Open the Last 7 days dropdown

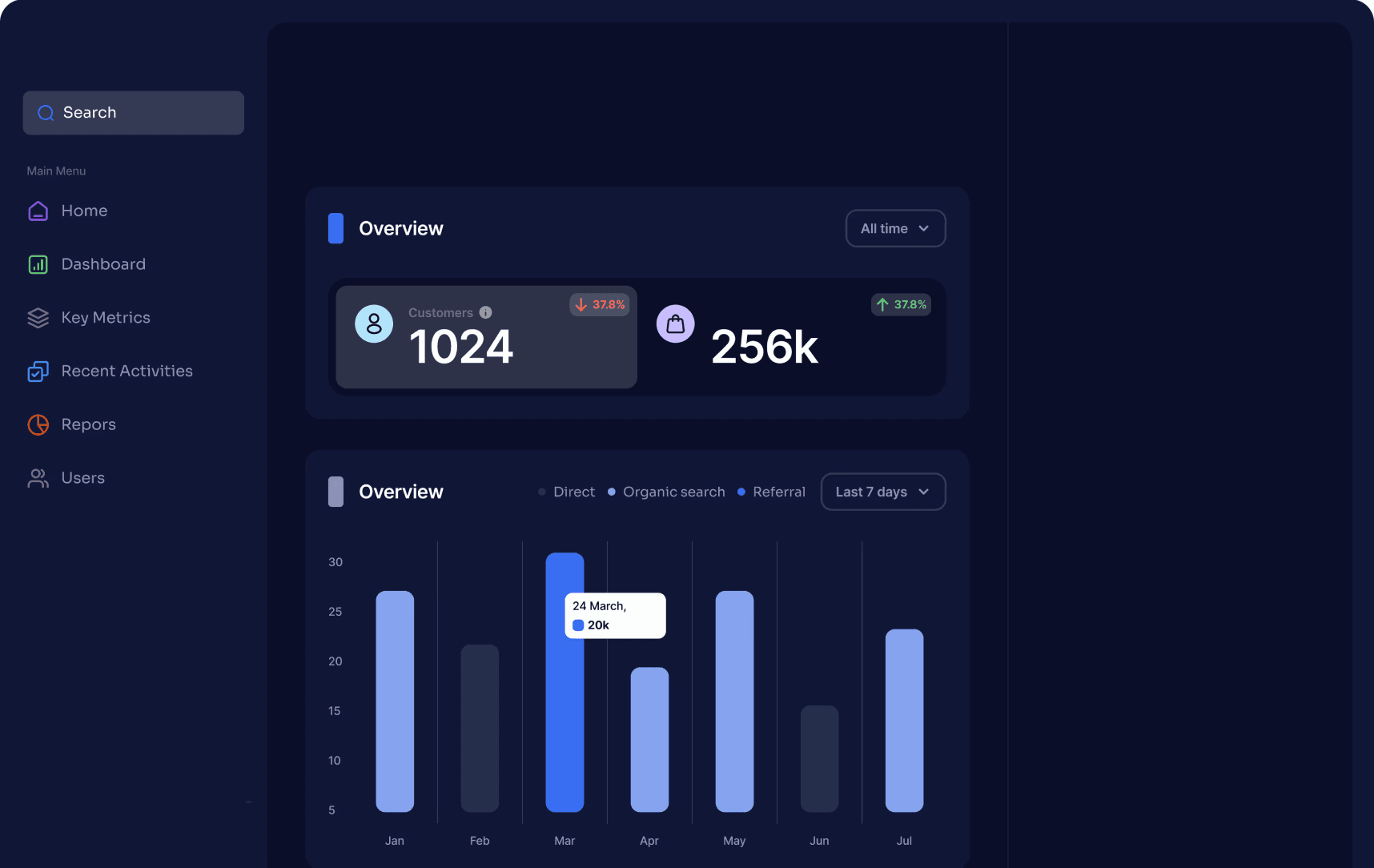coord(883,492)
